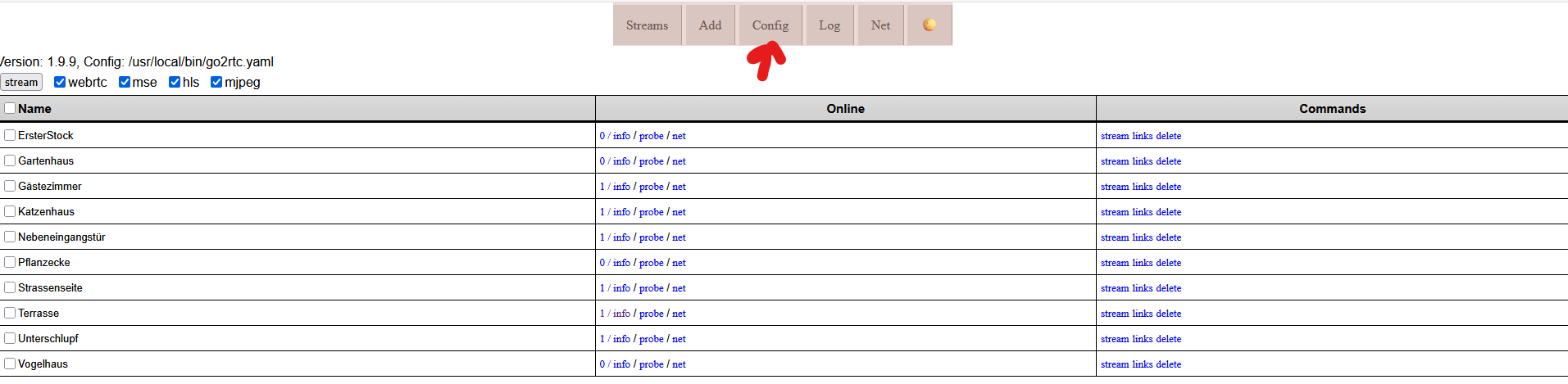Open links for Terrasse

[x=1143, y=314]
